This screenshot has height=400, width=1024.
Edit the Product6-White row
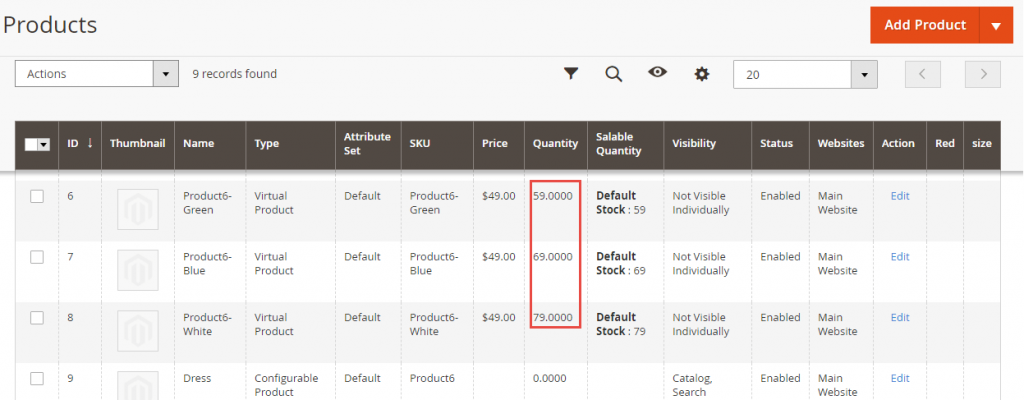pos(900,317)
